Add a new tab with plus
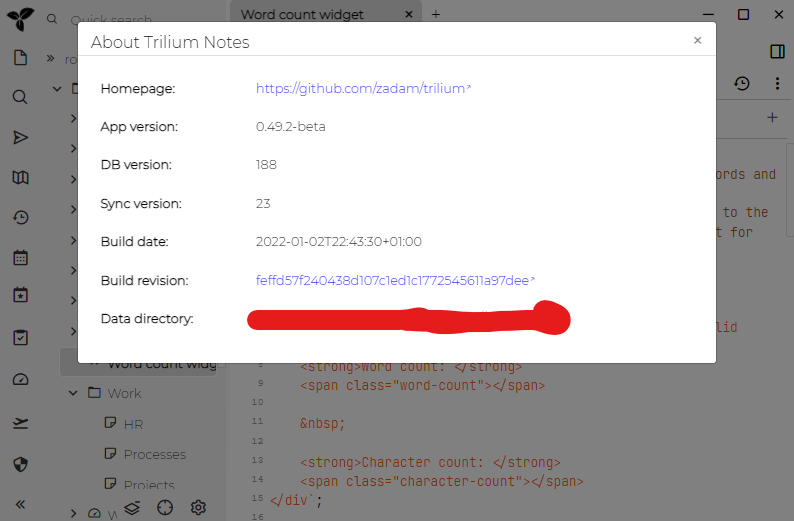Viewport: 794px width, 521px height. pos(436,14)
